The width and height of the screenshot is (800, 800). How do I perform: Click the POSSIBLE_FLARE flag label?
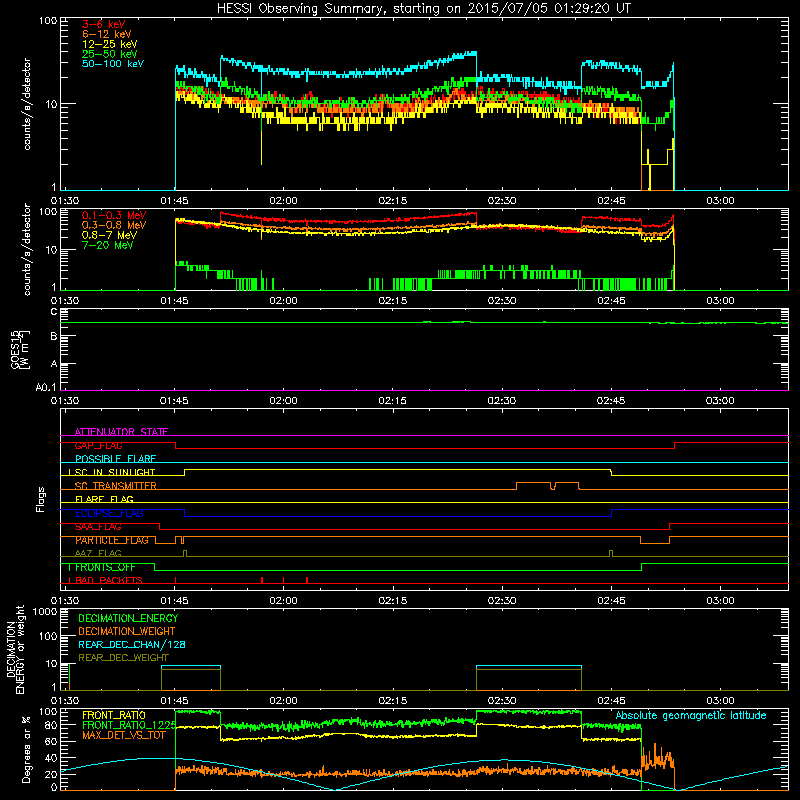coord(115,459)
